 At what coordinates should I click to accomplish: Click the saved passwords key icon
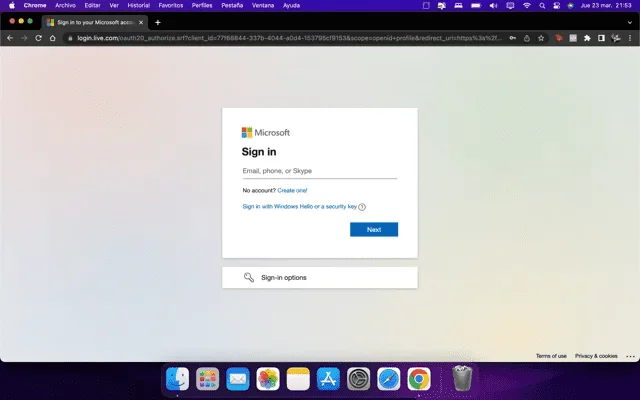coord(512,38)
